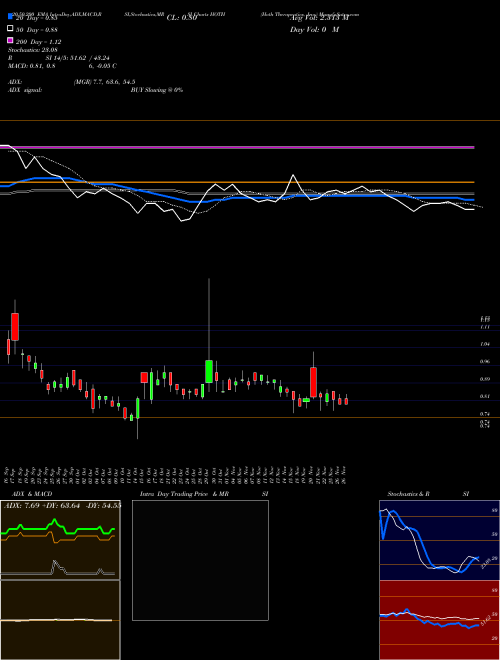
Task: Click the 'Avg Vol: 2.313 M' text
Action: pos(319,18)
